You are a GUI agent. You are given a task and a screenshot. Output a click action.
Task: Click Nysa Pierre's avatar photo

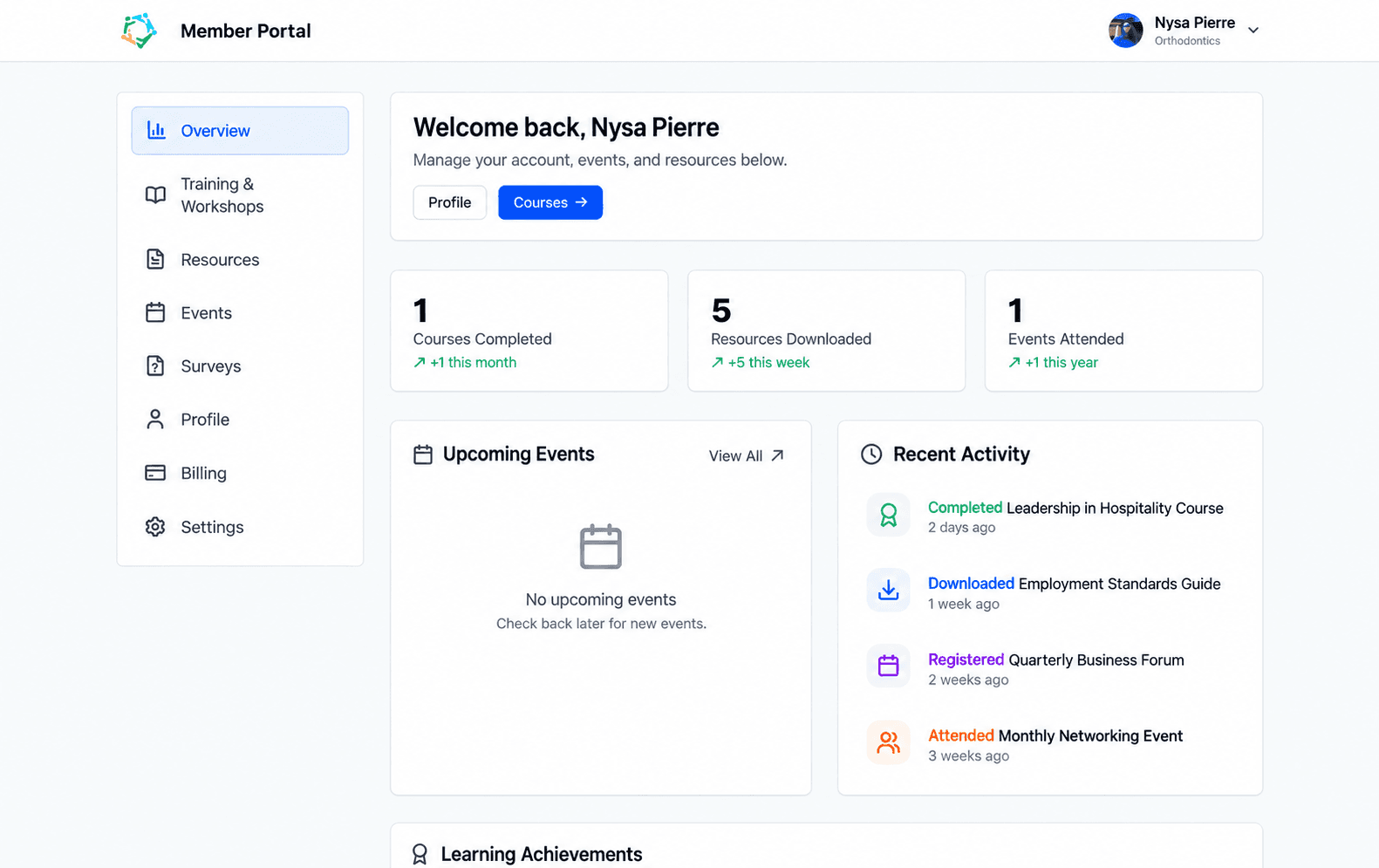point(1126,31)
